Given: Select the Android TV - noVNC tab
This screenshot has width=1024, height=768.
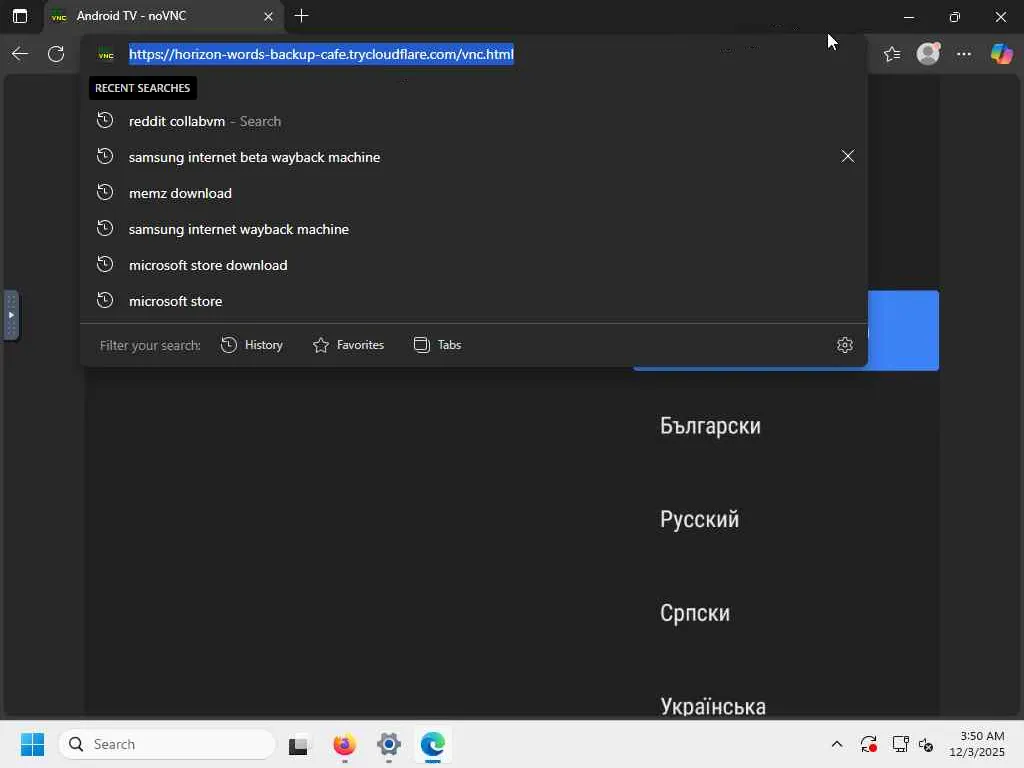Looking at the screenshot, I should coord(163,16).
